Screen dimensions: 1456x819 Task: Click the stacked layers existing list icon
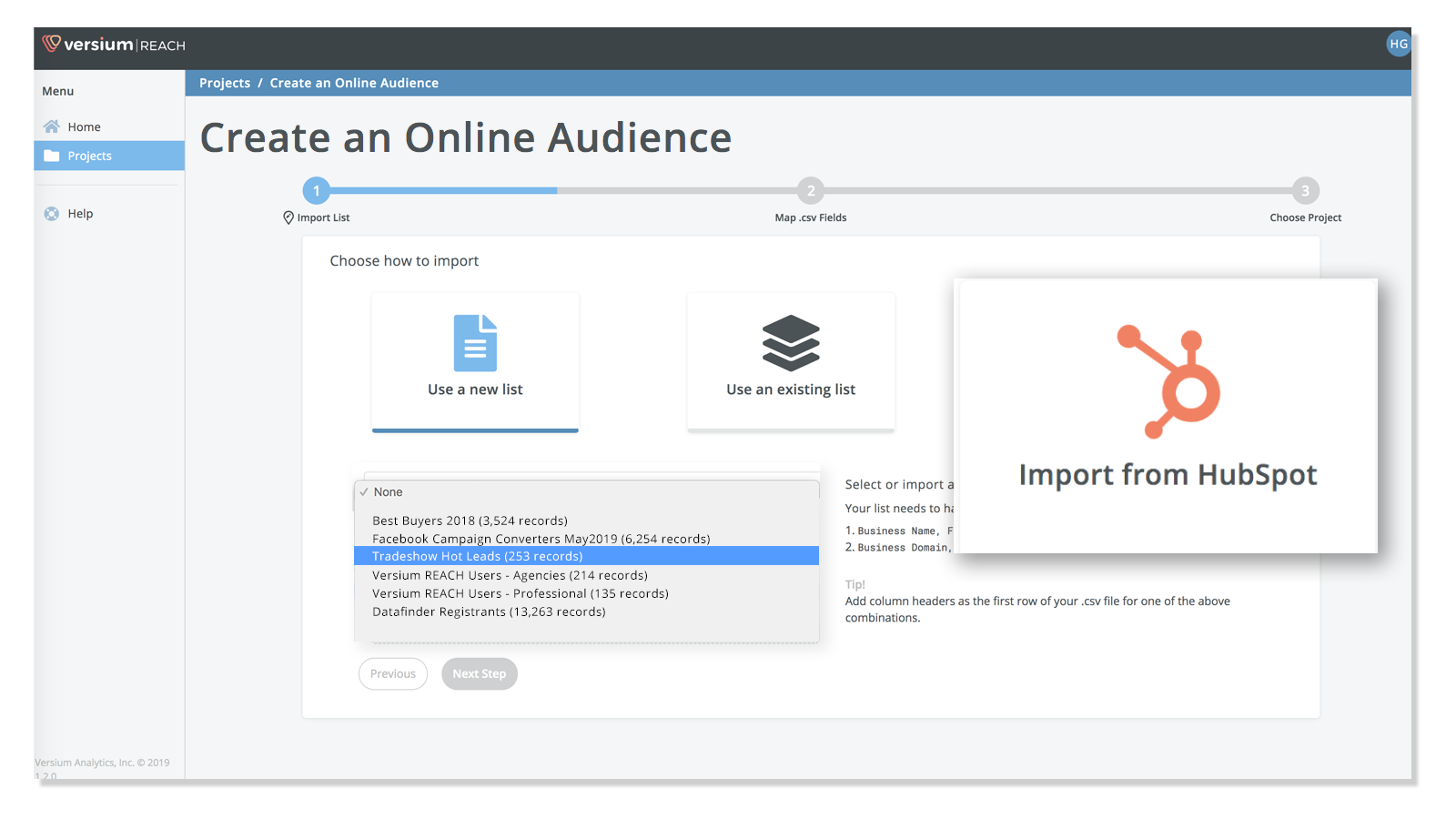(x=791, y=343)
